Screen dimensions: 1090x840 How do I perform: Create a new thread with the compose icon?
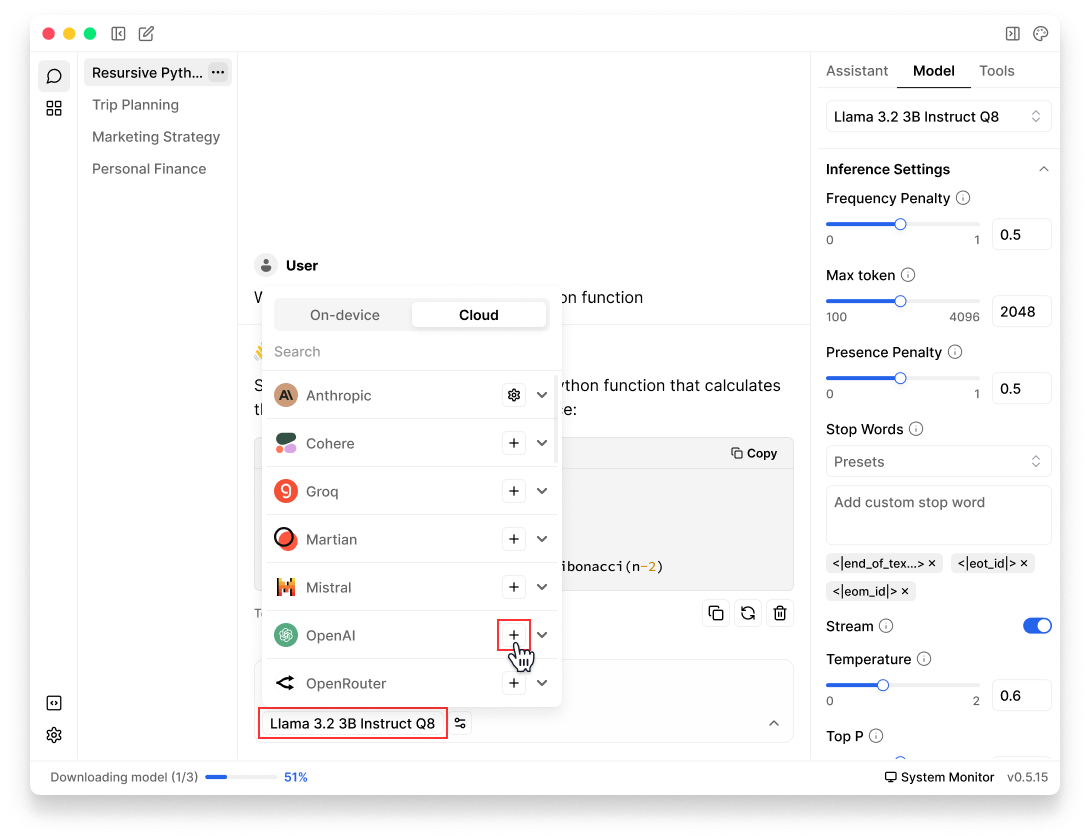pyautogui.click(x=146, y=33)
